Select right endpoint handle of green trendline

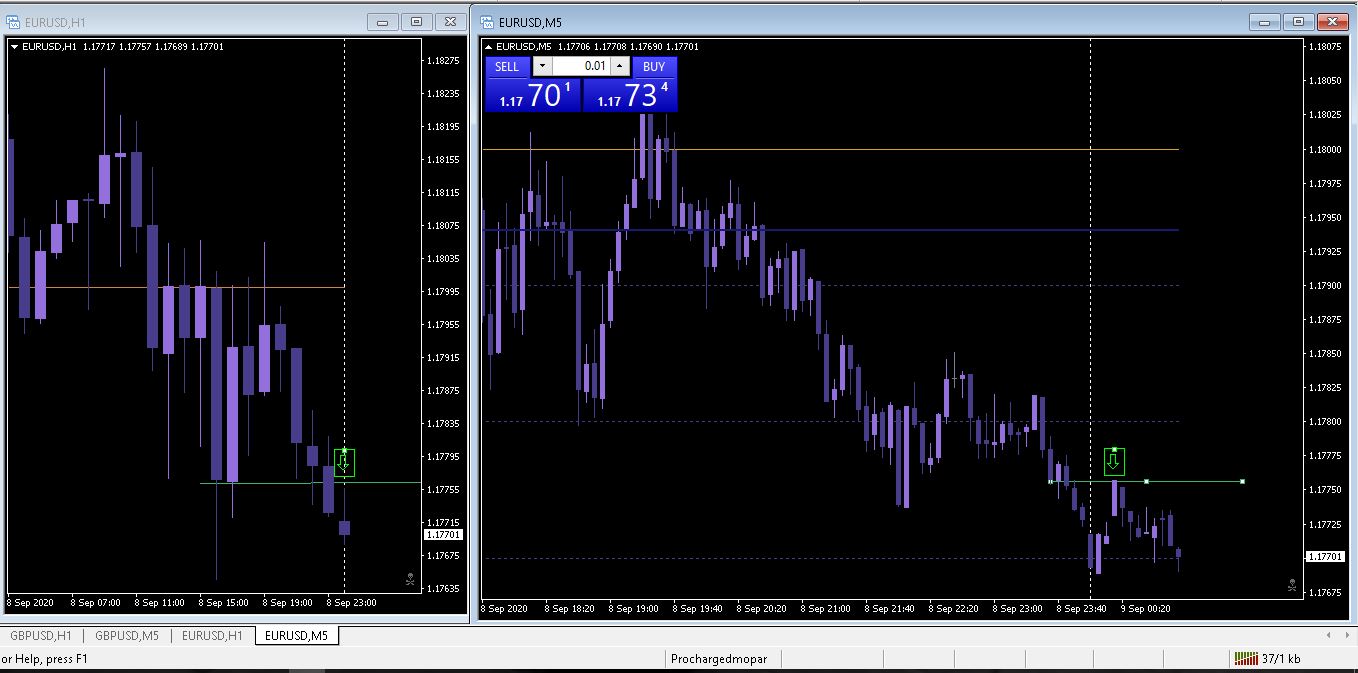pyautogui.click(x=1242, y=482)
